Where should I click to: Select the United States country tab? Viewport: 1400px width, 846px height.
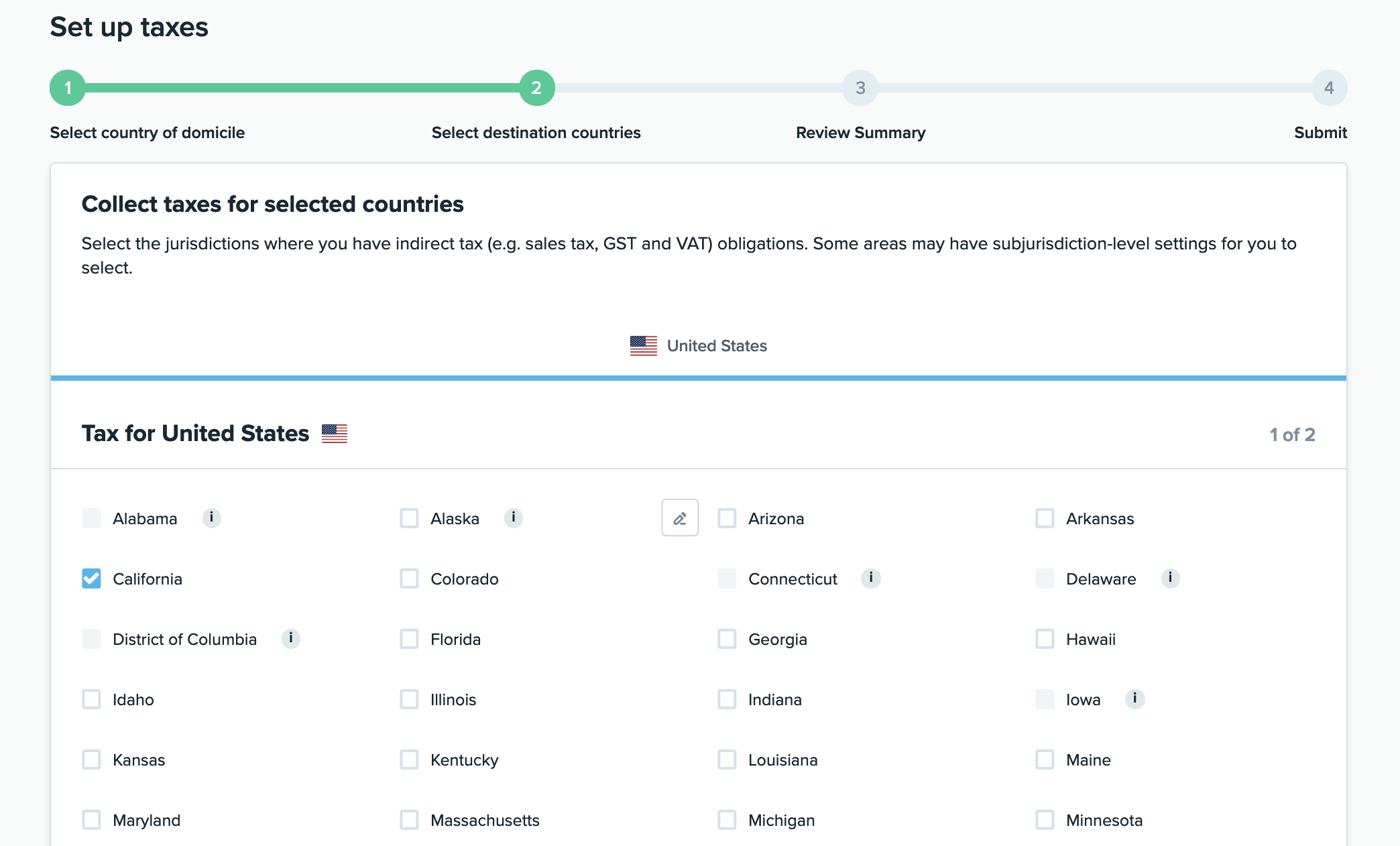click(x=698, y=346)
